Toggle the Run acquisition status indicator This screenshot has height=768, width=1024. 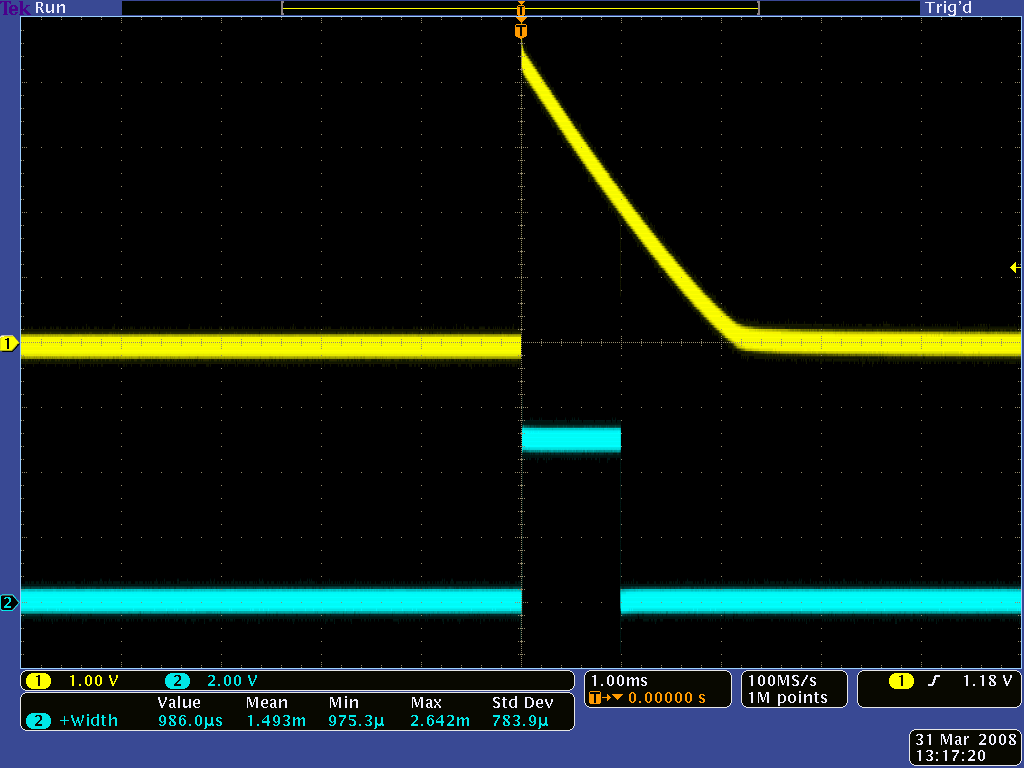click(x=50, y=8)
